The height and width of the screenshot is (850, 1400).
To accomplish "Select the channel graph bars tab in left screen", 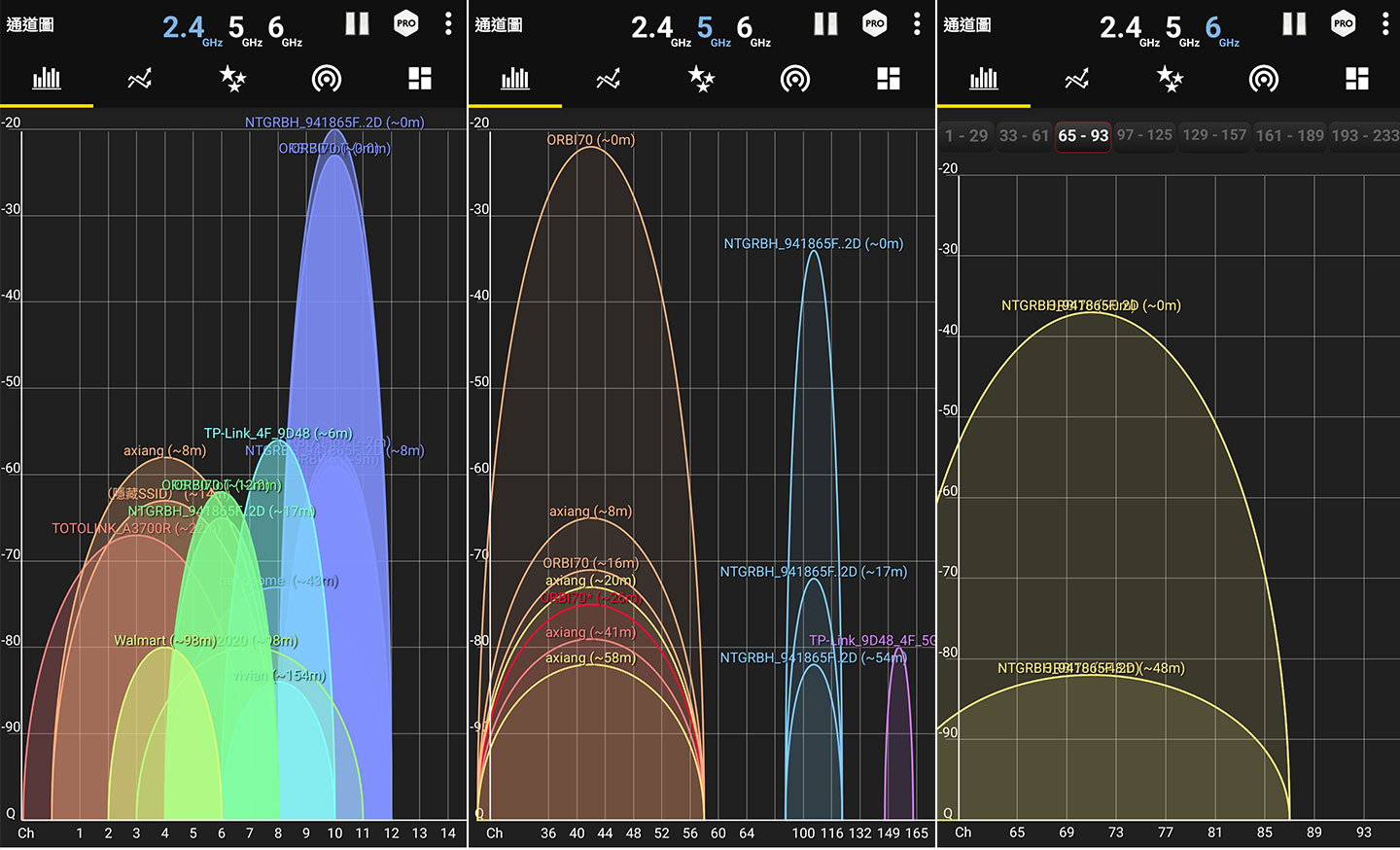I will click(x=47, y=79).
